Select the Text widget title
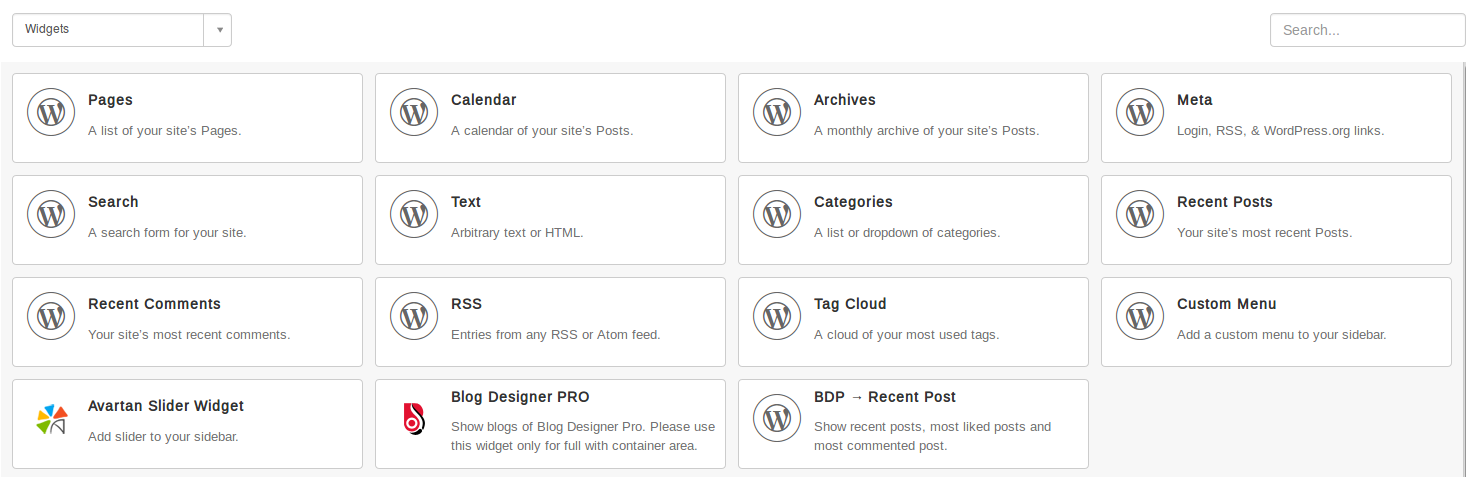The width and height of the screenshot is (1466, 477). point(466,202)
